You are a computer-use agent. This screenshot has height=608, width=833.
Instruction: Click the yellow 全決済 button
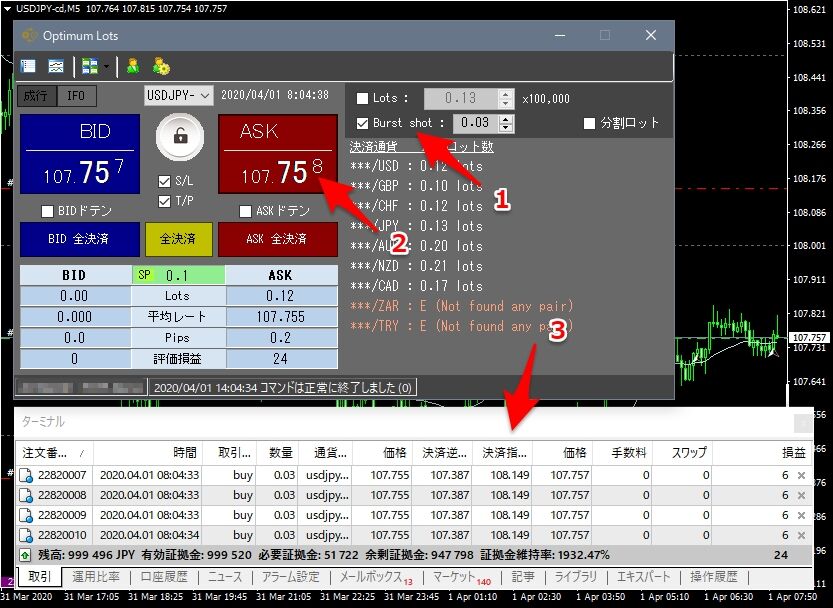click(179, 239)
